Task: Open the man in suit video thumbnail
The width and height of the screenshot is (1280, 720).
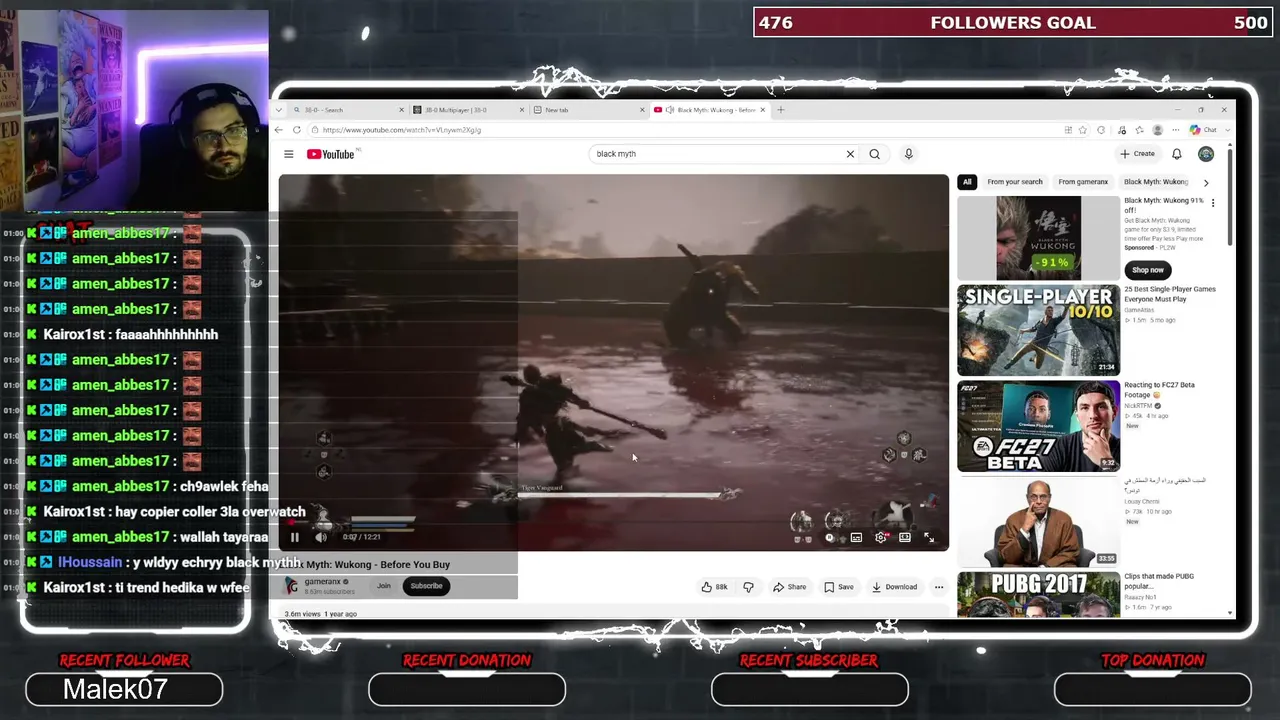Action: [1039, 522]
